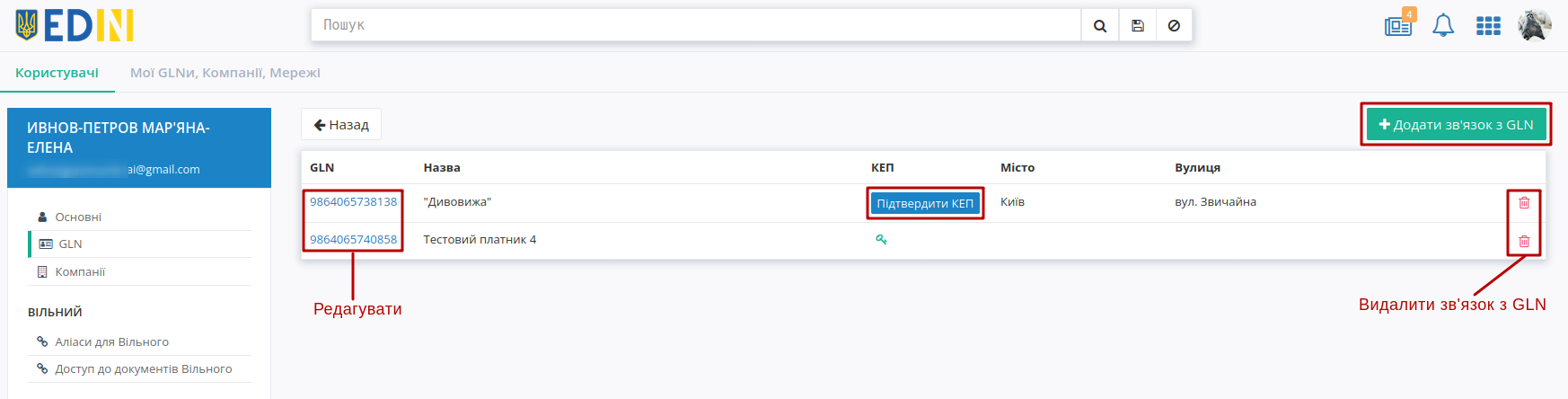Viewport: 1568px width, 399px height.
Task: Click the save search floppy icon
Action: (1138, 26)
